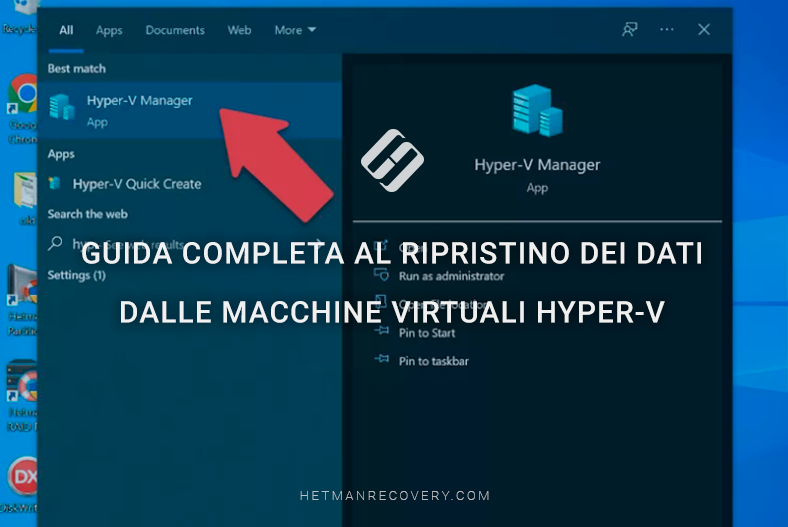
Task: Click the Best match heading
Action: click(x=76, y=68)
